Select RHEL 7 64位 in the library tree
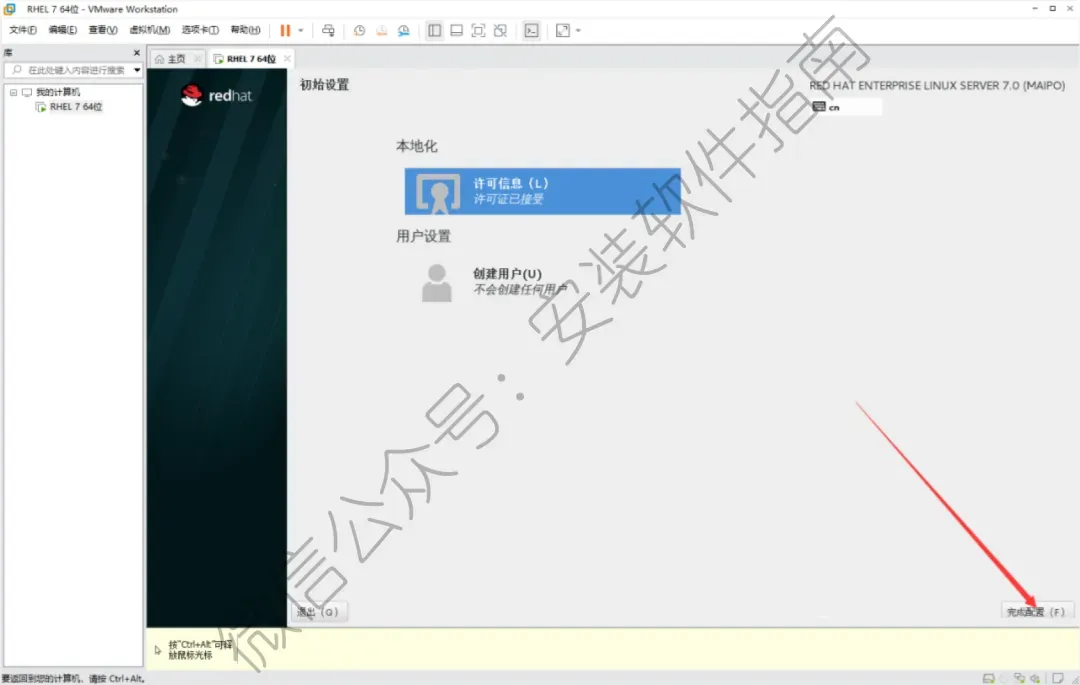This screenshot has width=1080, height=685. point(76,107)
